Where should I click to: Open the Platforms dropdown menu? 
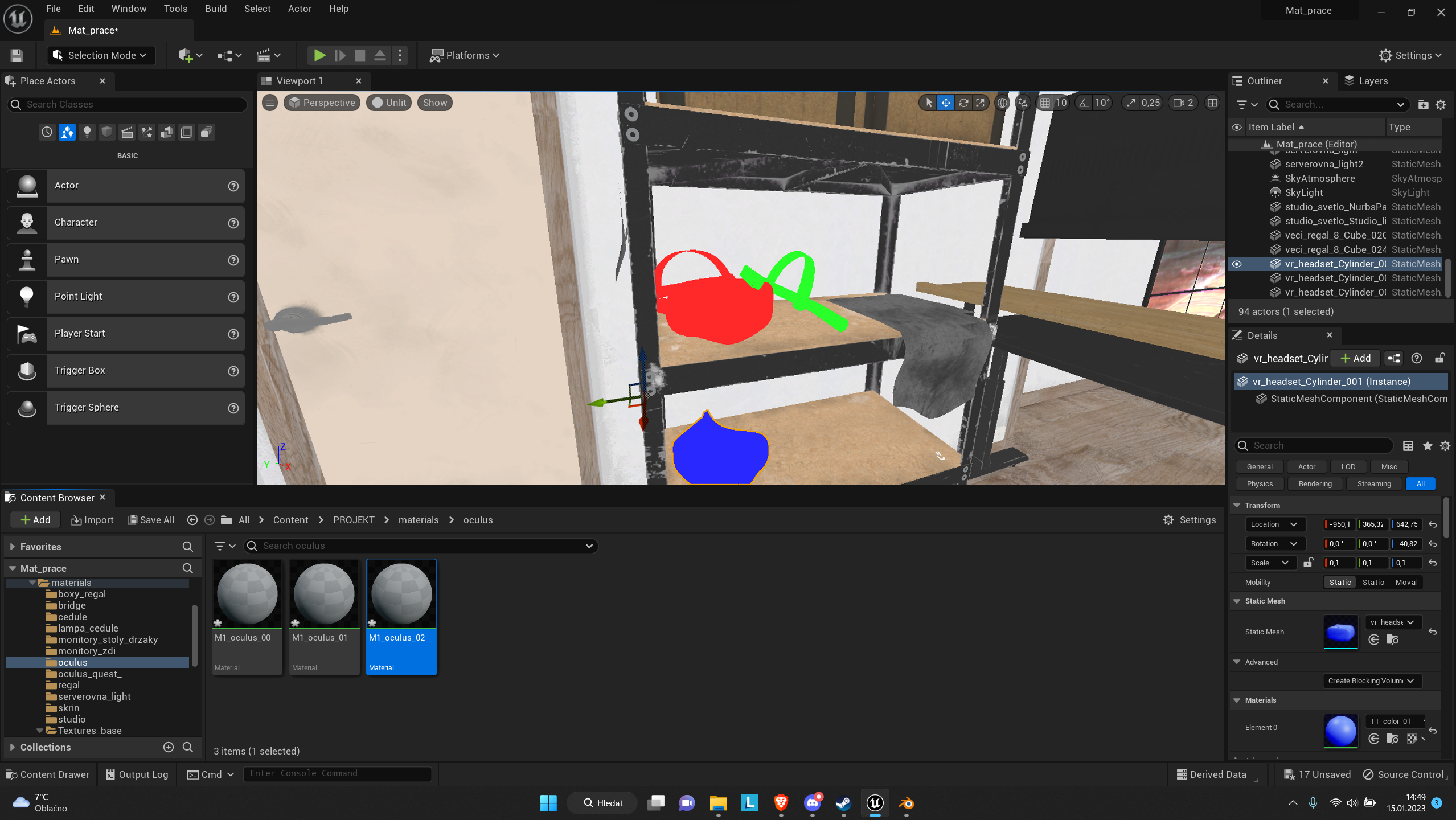click(x=465, y=55)
